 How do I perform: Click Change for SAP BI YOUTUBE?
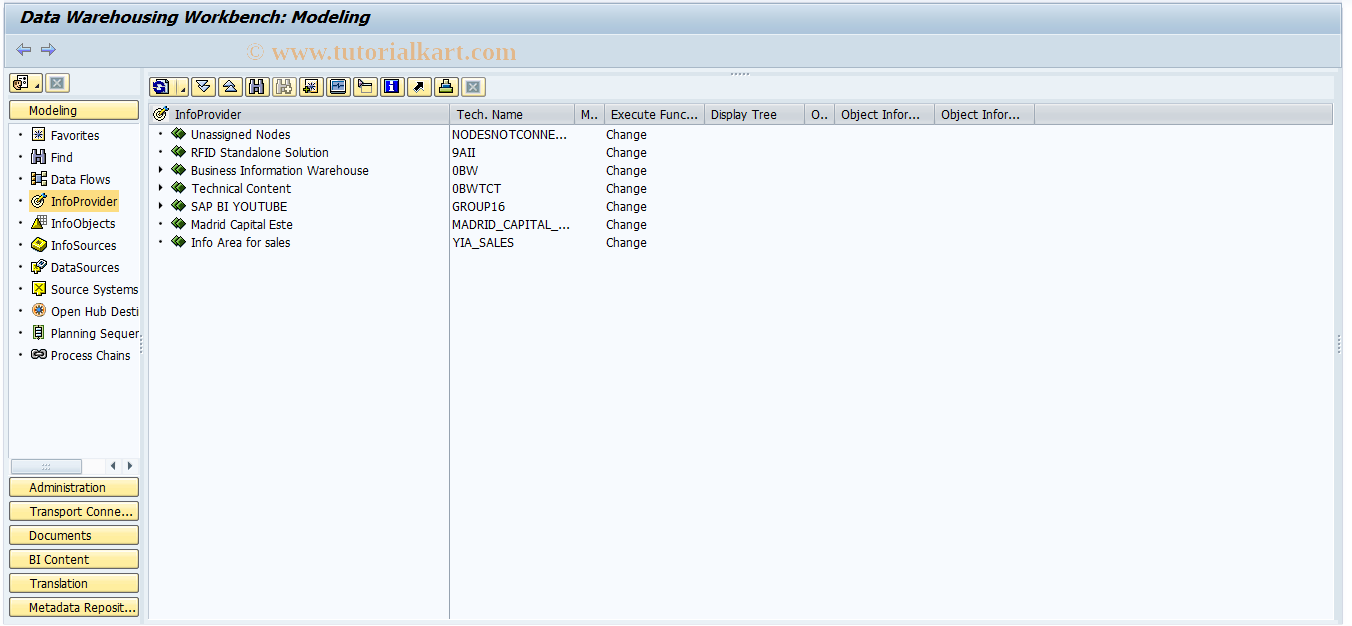(626, 206)
